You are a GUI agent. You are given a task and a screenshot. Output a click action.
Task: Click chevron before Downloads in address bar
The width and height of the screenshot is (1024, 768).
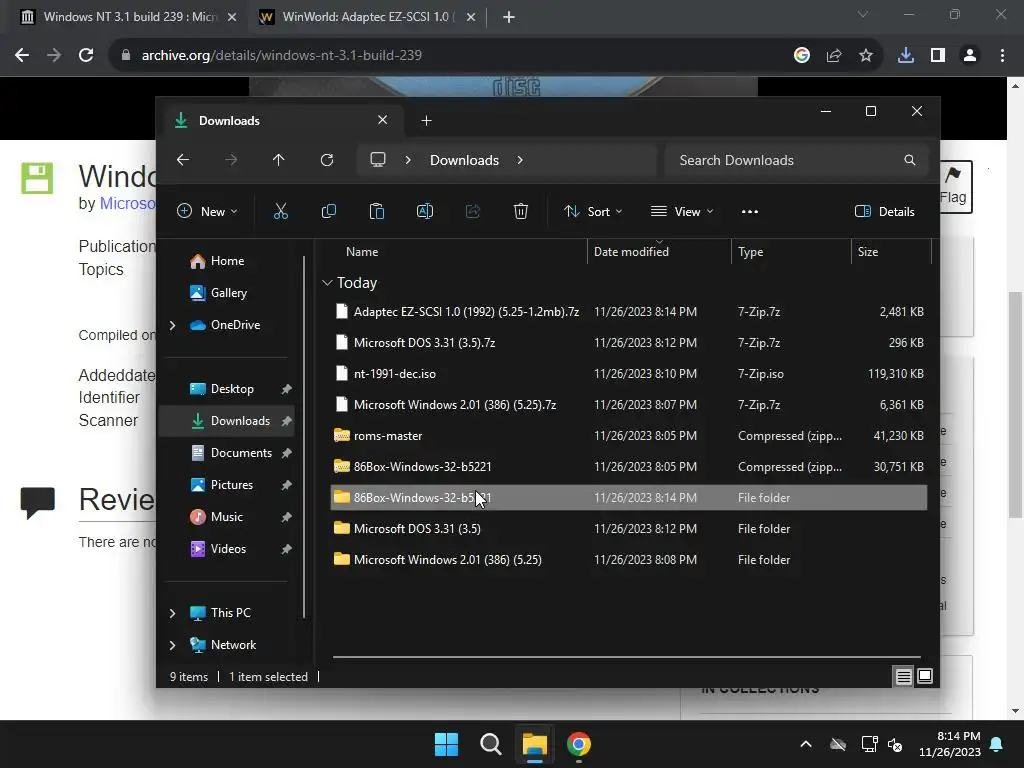click(x=408, y=160)
